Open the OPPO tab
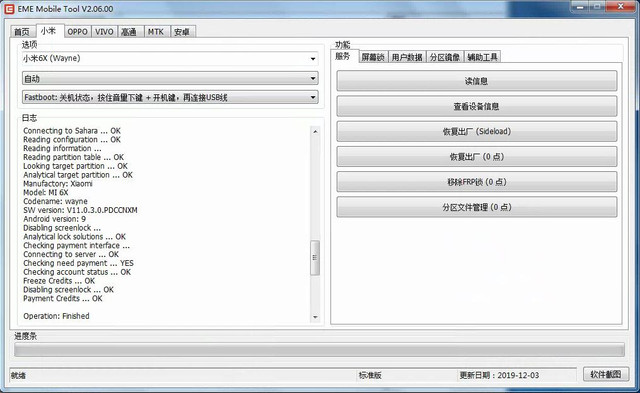 (78, 32)
